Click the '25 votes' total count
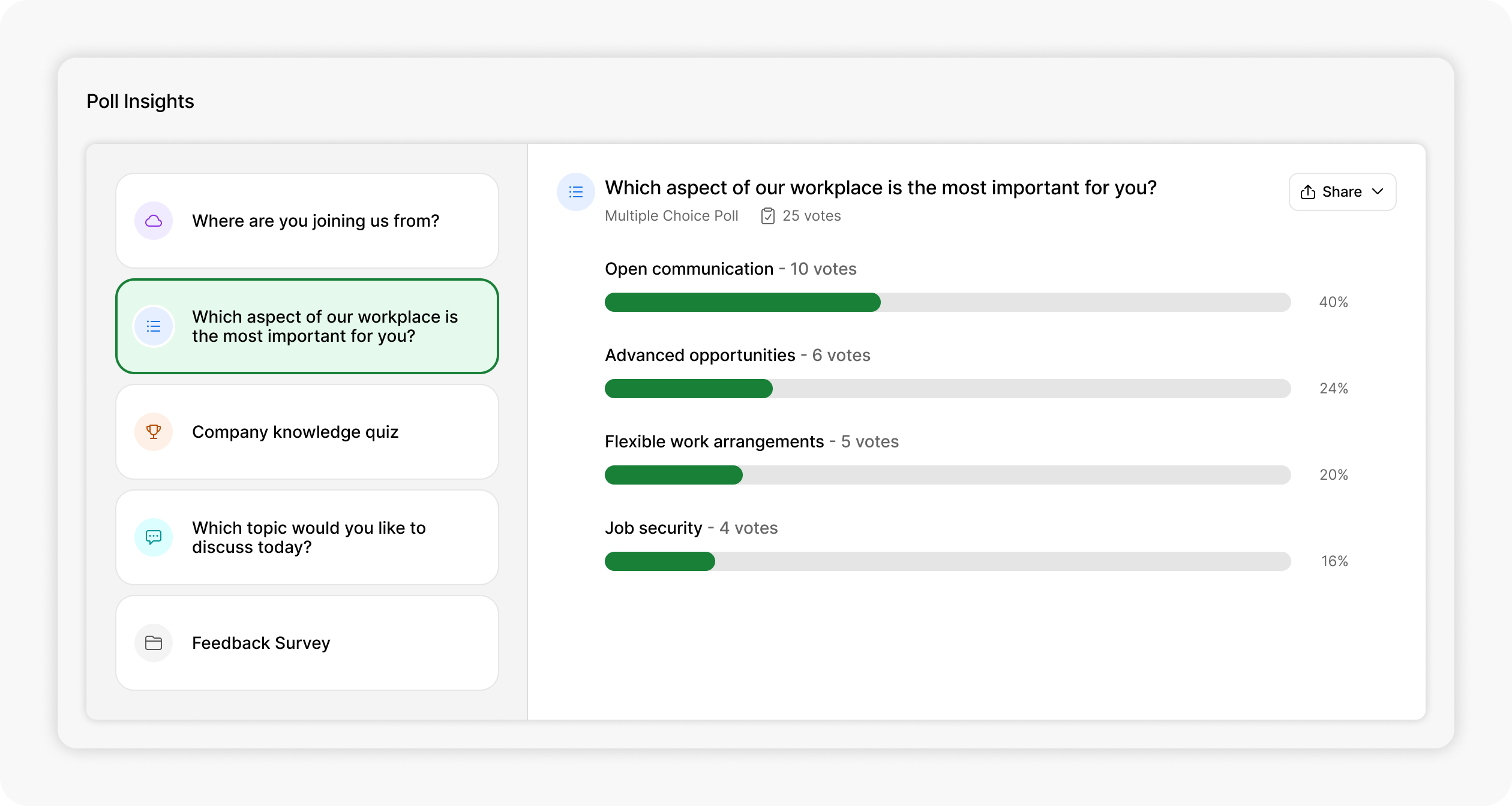This screenshot has height=806, width=1512. (x=811, y=216)
